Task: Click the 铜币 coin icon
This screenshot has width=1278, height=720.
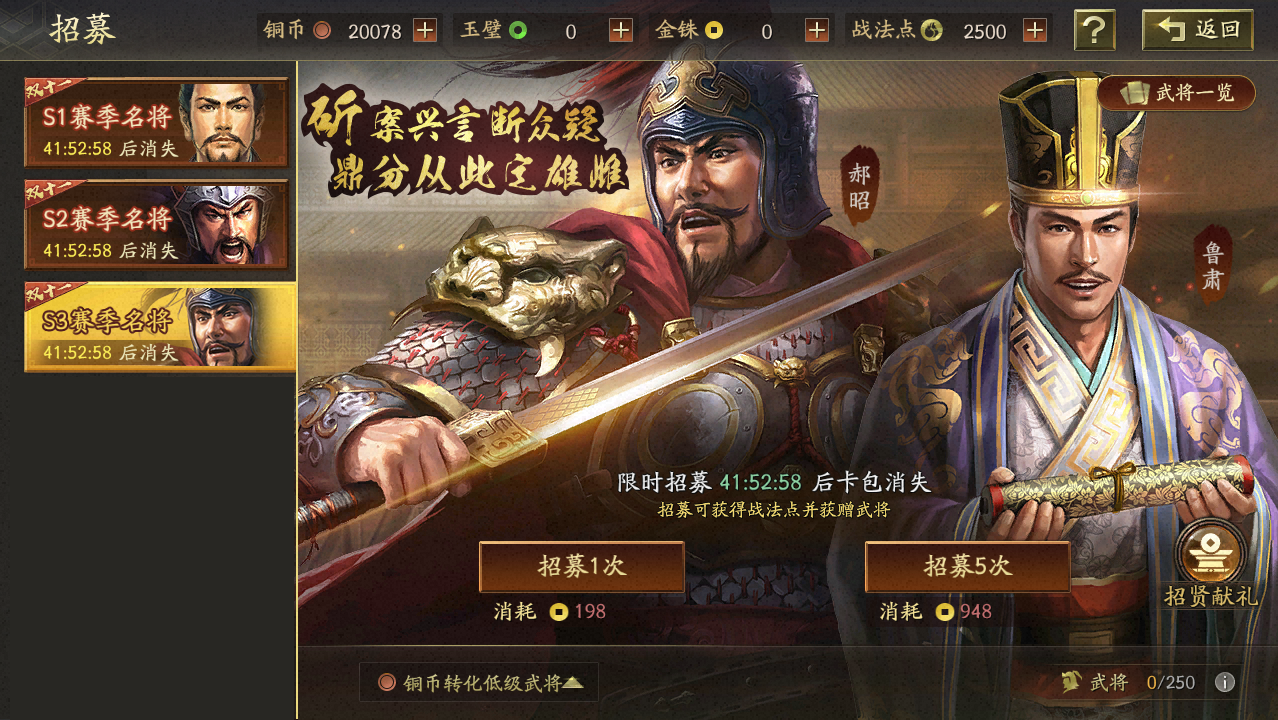Action: click(322, 31)
